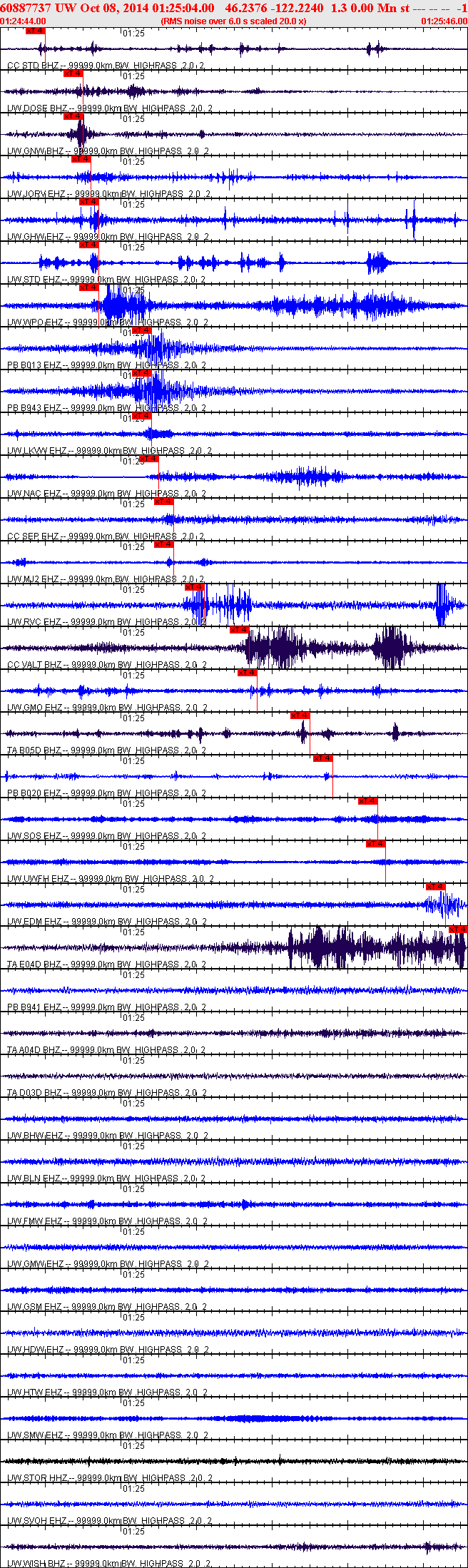Select the PB B013 EHZ trace label
The height and width of the screenshot is (1568, 468).
106,365
